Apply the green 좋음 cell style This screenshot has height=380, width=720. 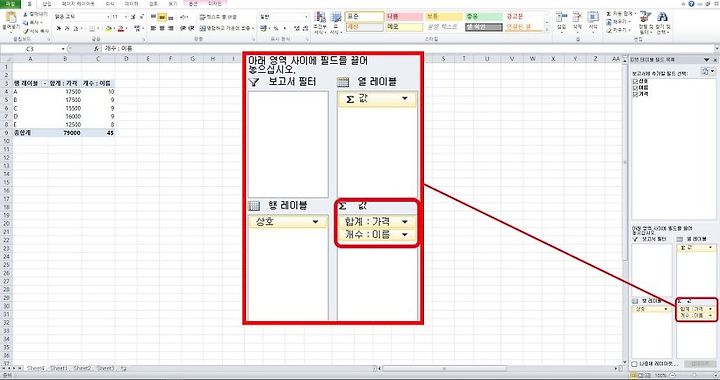(484, 17)
